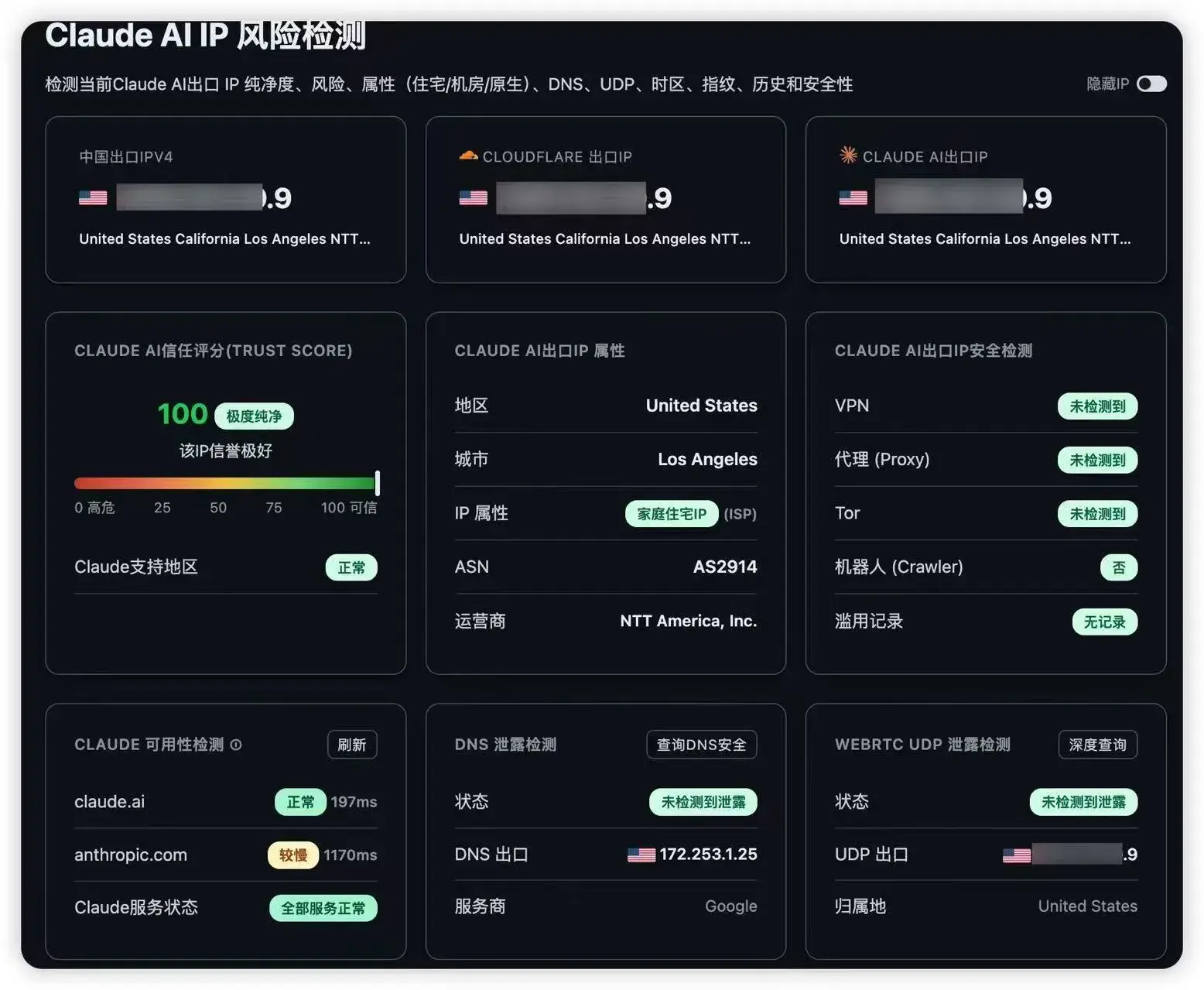The width and height of the screenshot is (1204, 990).
Task: Click the AS2914 ASN value
Action: point(725,567)
